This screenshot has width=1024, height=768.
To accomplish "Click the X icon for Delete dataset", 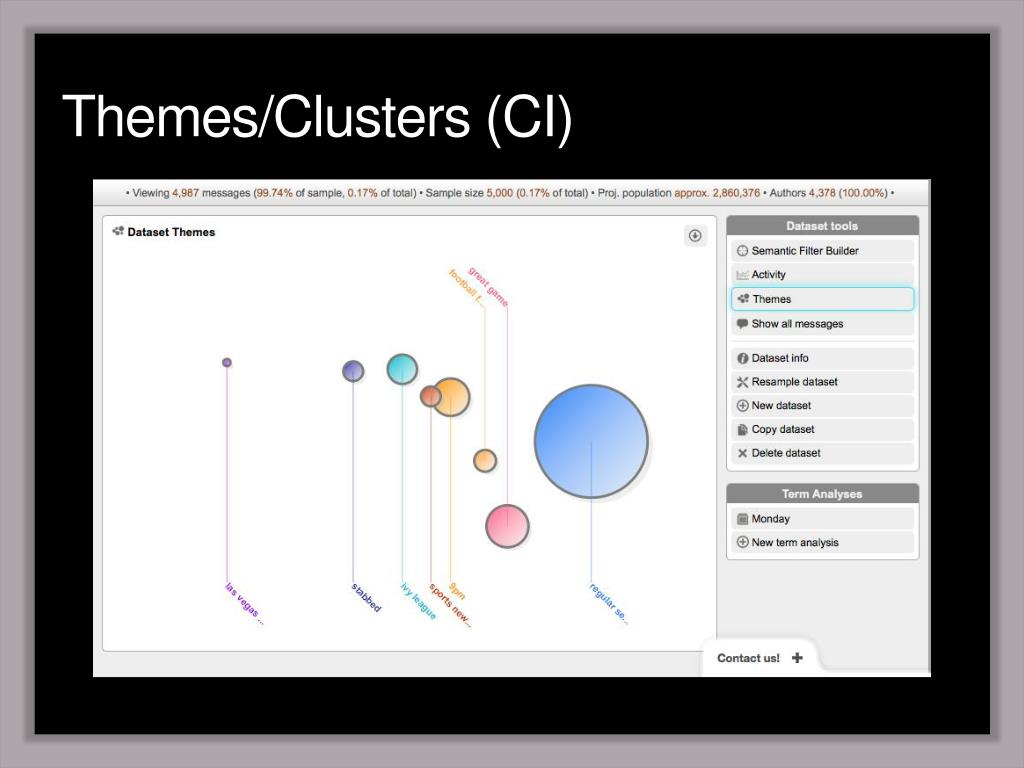I will point(742,453).
